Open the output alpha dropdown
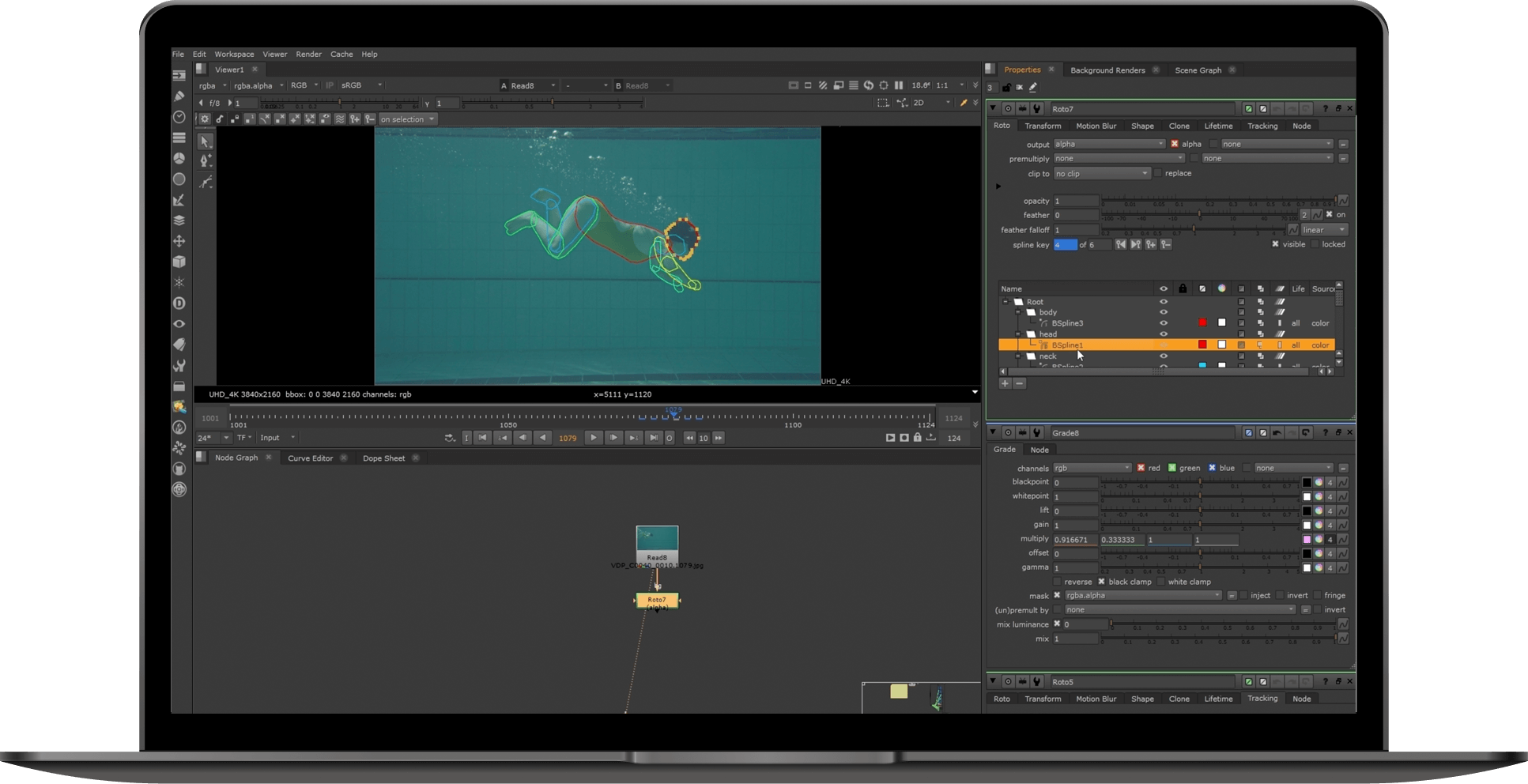This screenshot has height=784, width=1528. pos(1109,144)
